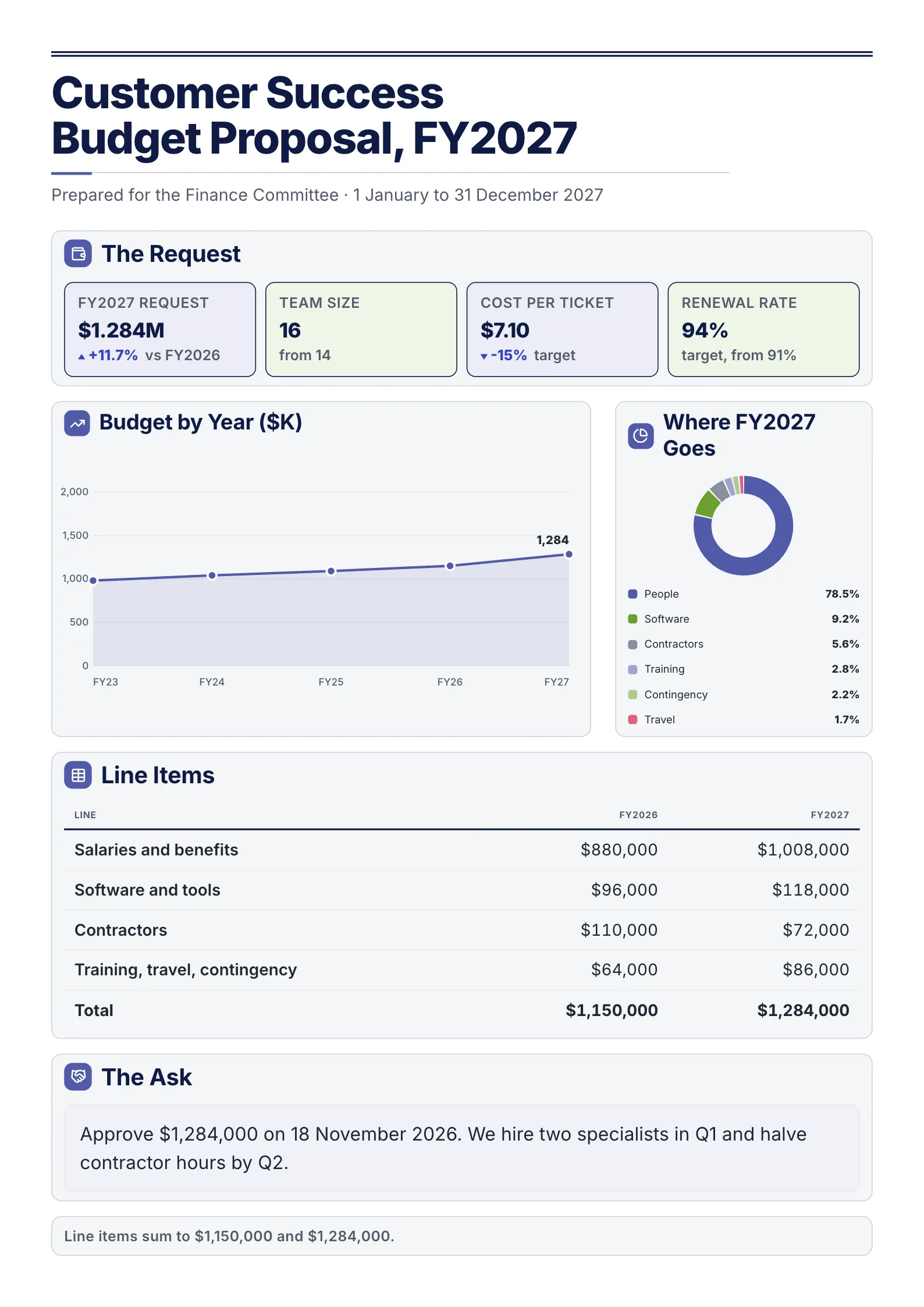
Task: Click the trend chart icon beside Budget by Year
Action: pyautogui.click(x=77, y=424)
